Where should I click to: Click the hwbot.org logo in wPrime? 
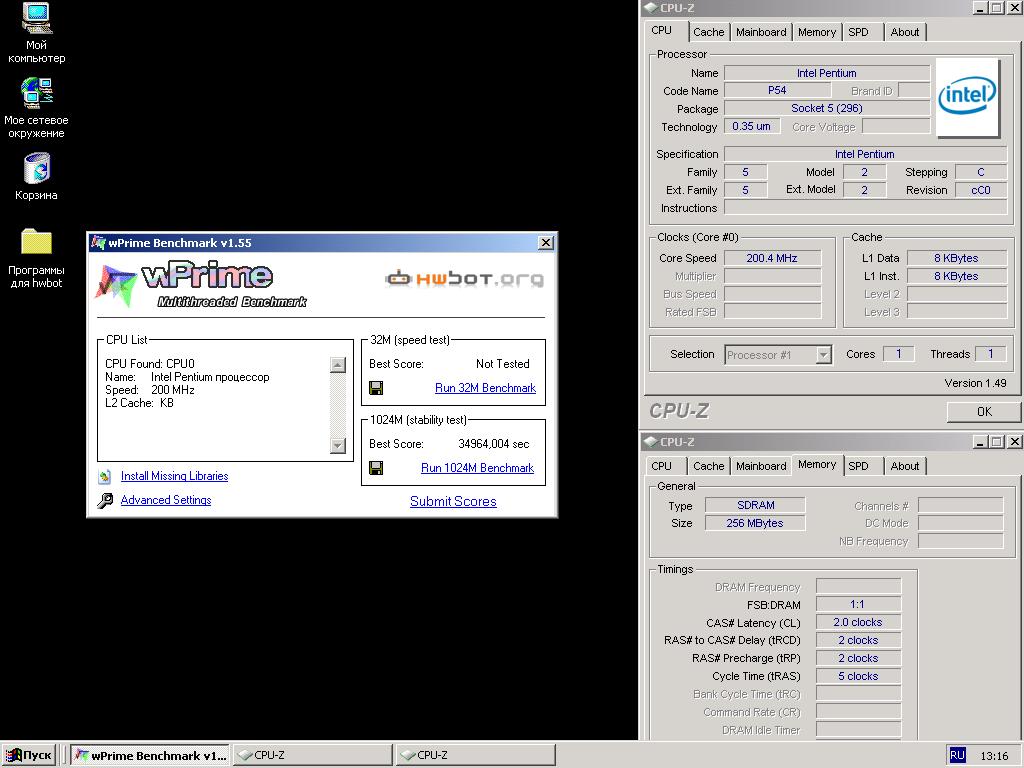coord(464,279)
